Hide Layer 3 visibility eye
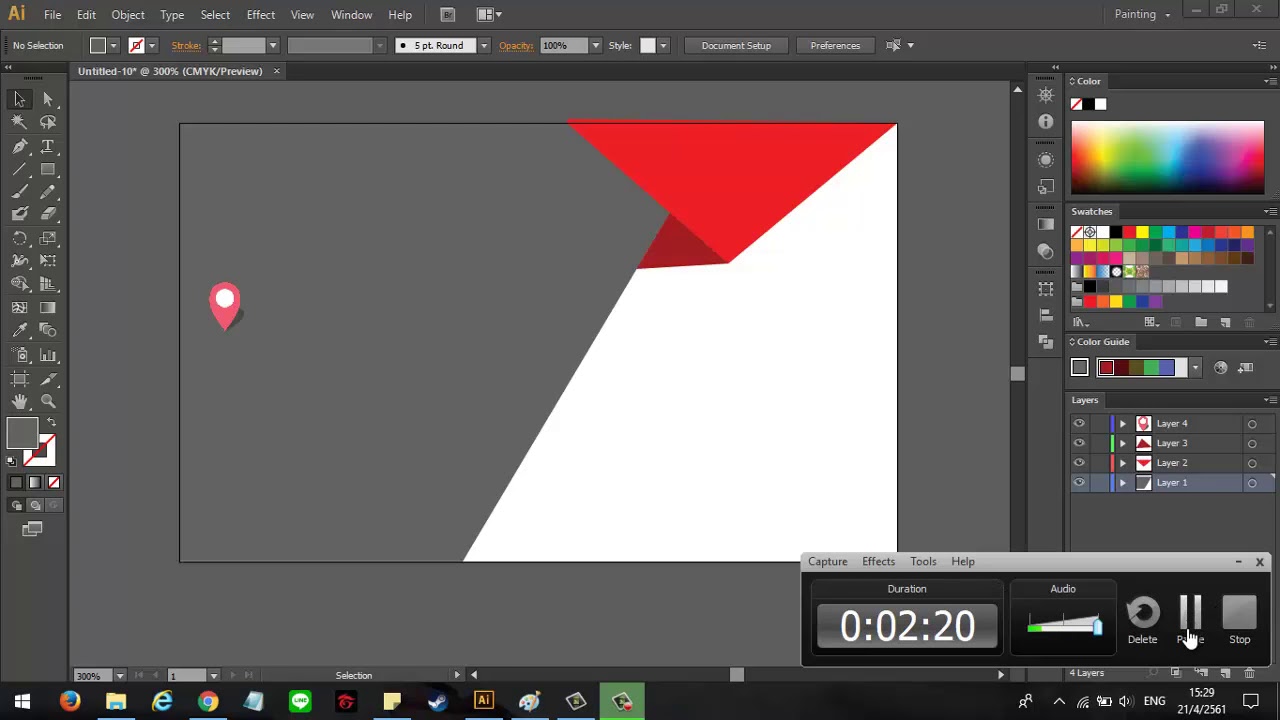Screen dimensions: 1280x720 (x=1079, y=443)
